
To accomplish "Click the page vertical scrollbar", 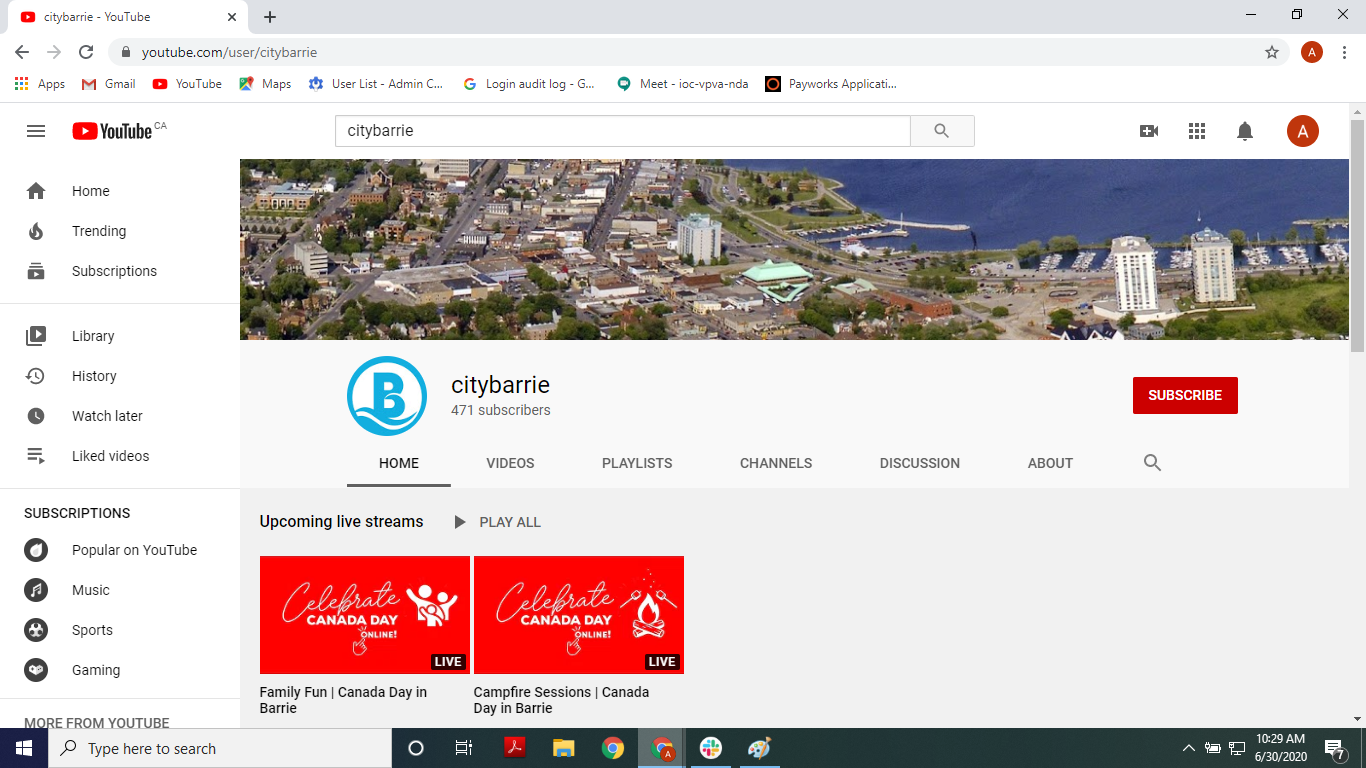I will tap(1357, 235).
